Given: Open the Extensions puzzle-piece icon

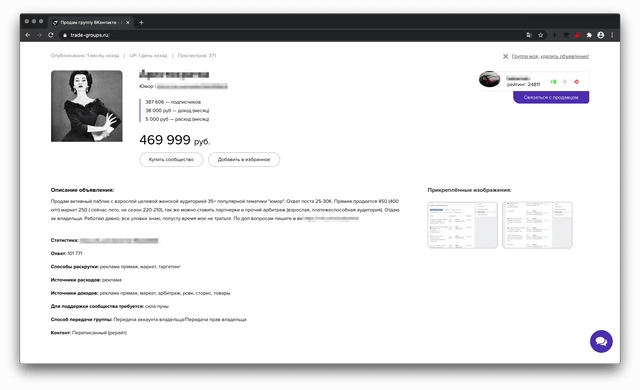Looking at the screenshot, I should pyautogui.click(x=589, y=35).
